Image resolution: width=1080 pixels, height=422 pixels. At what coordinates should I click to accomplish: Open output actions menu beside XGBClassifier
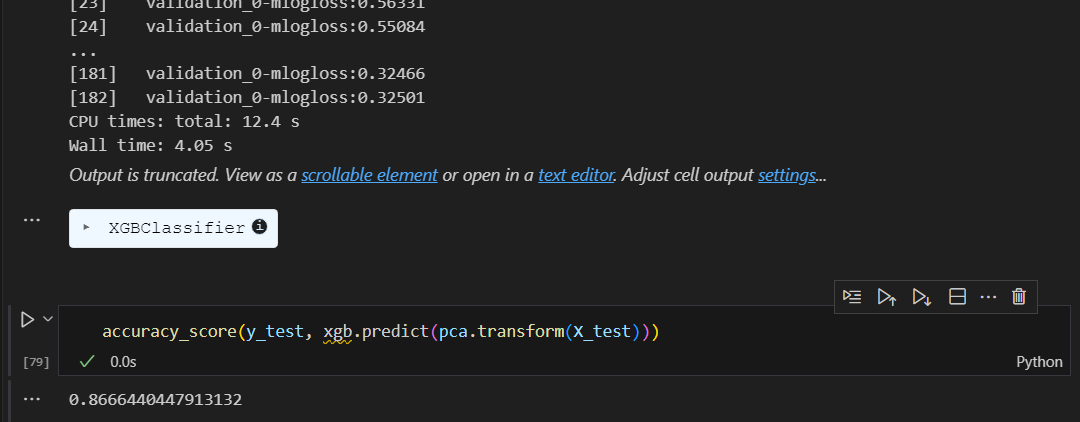(32, 220)
